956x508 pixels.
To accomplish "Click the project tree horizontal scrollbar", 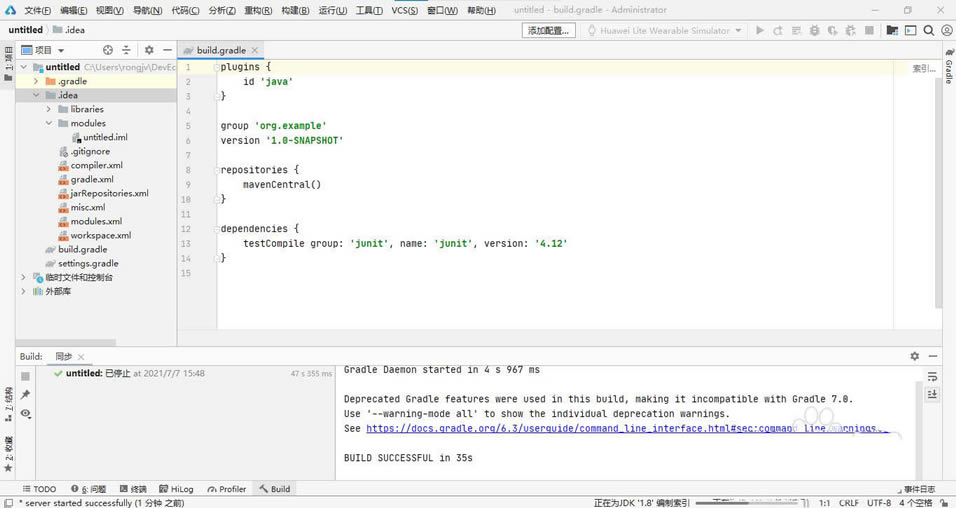I will point(66,343).
